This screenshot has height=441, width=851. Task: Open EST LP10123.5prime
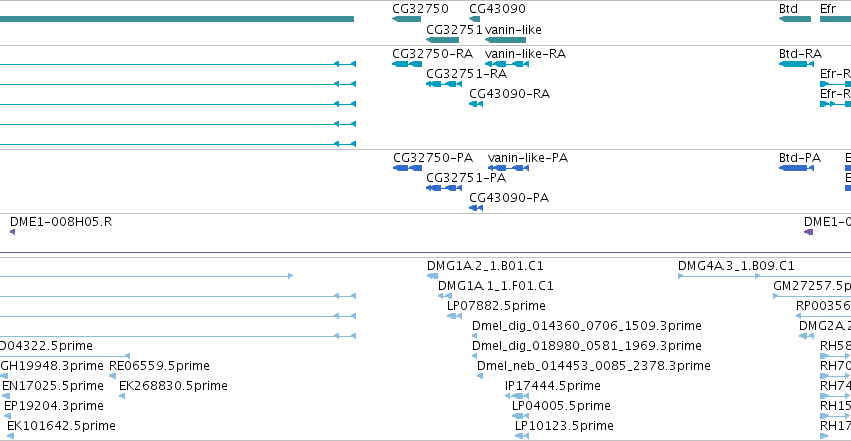point(564,426)
